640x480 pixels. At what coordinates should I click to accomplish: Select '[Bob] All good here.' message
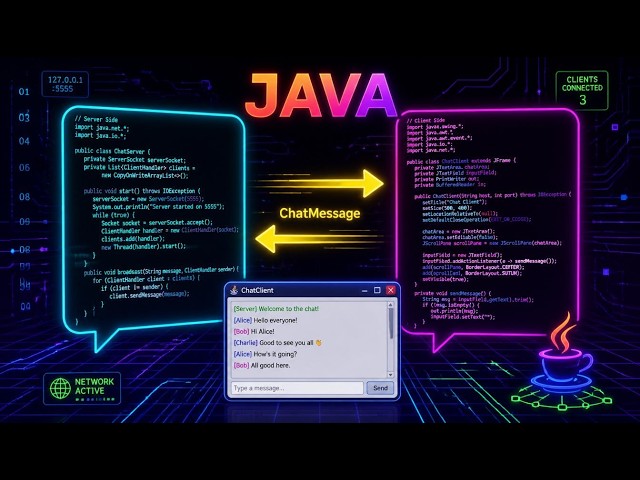[262, 365]
